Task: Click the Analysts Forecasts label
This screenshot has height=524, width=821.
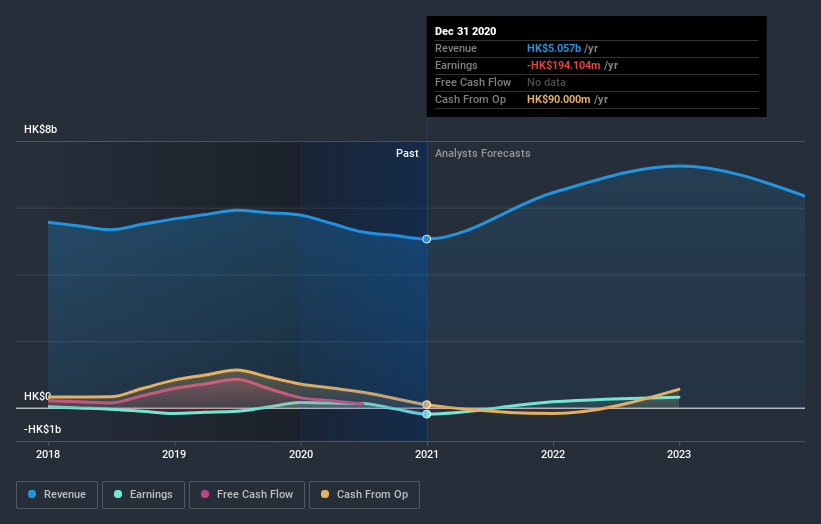Action: 483,153
